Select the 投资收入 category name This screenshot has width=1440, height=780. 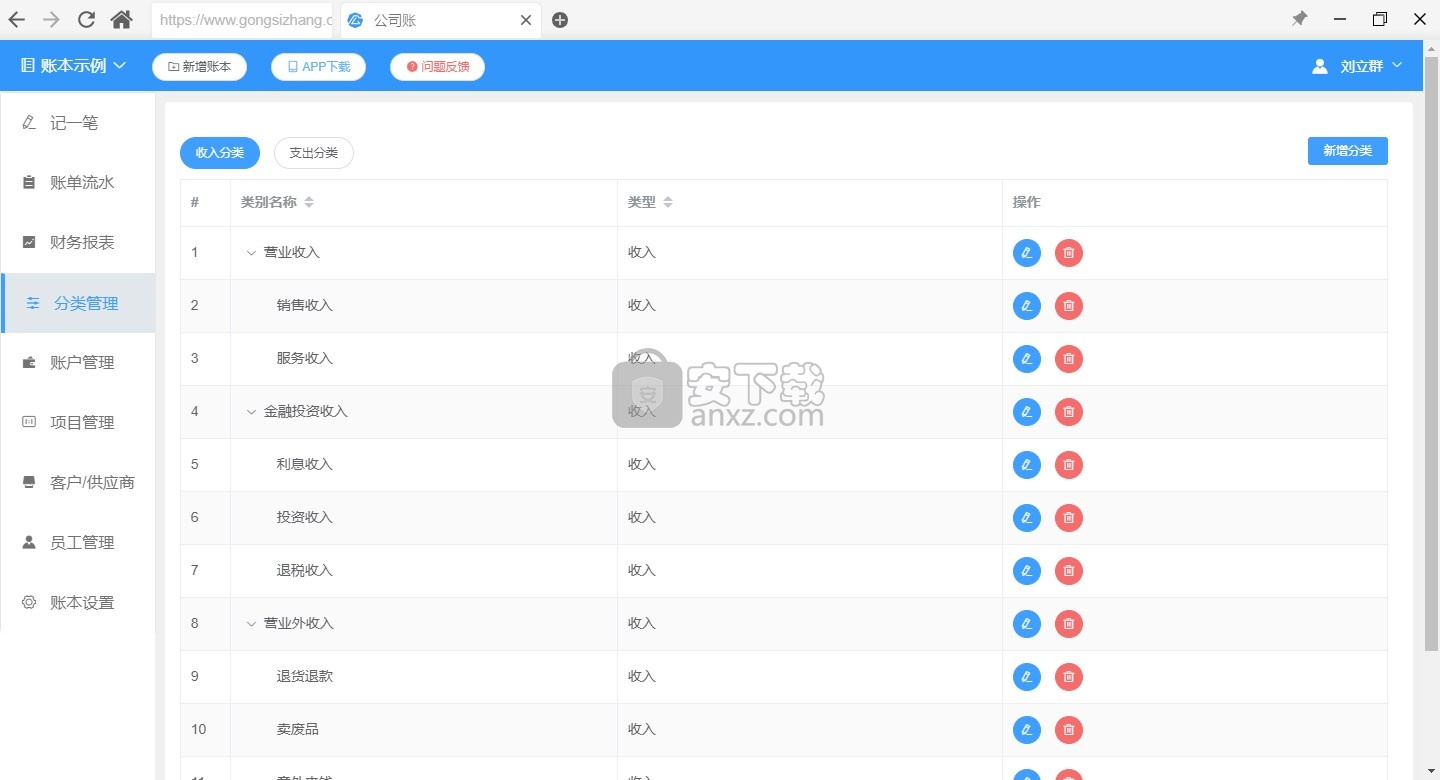tap(305, 518)
